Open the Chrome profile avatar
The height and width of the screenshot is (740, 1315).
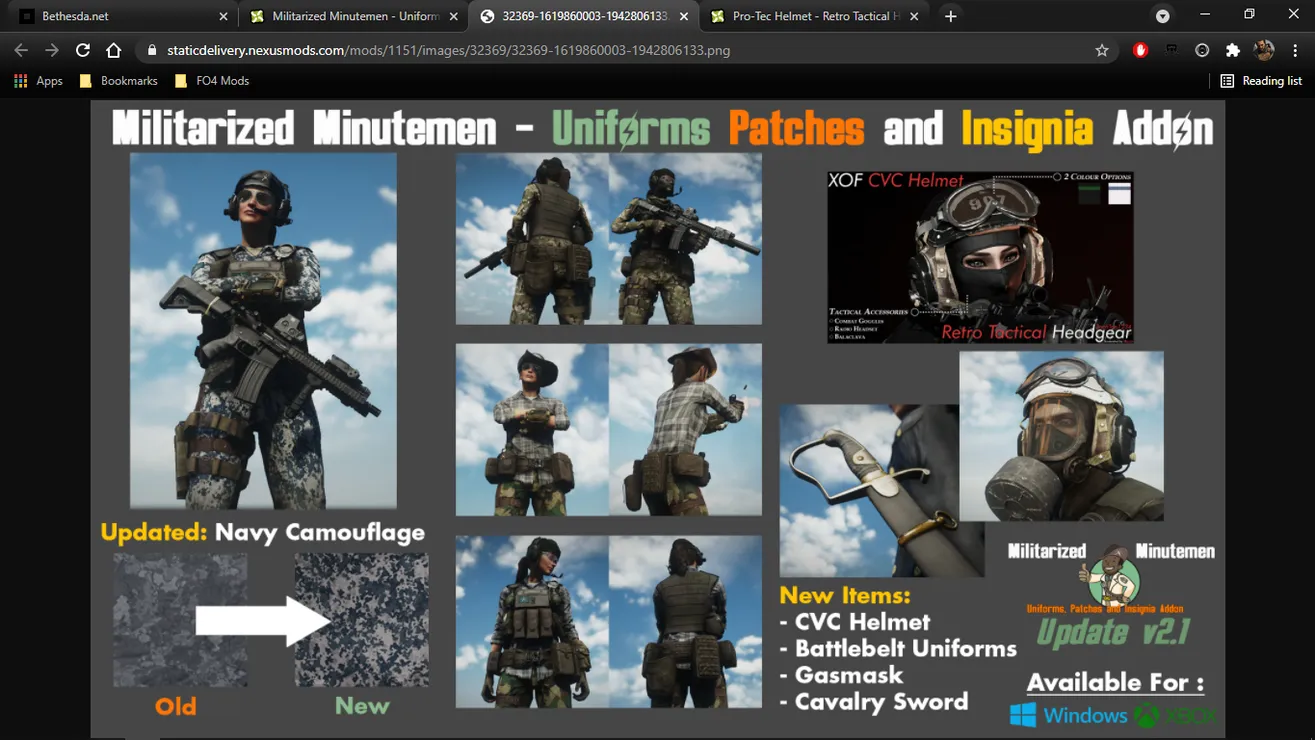point(1264,50)
